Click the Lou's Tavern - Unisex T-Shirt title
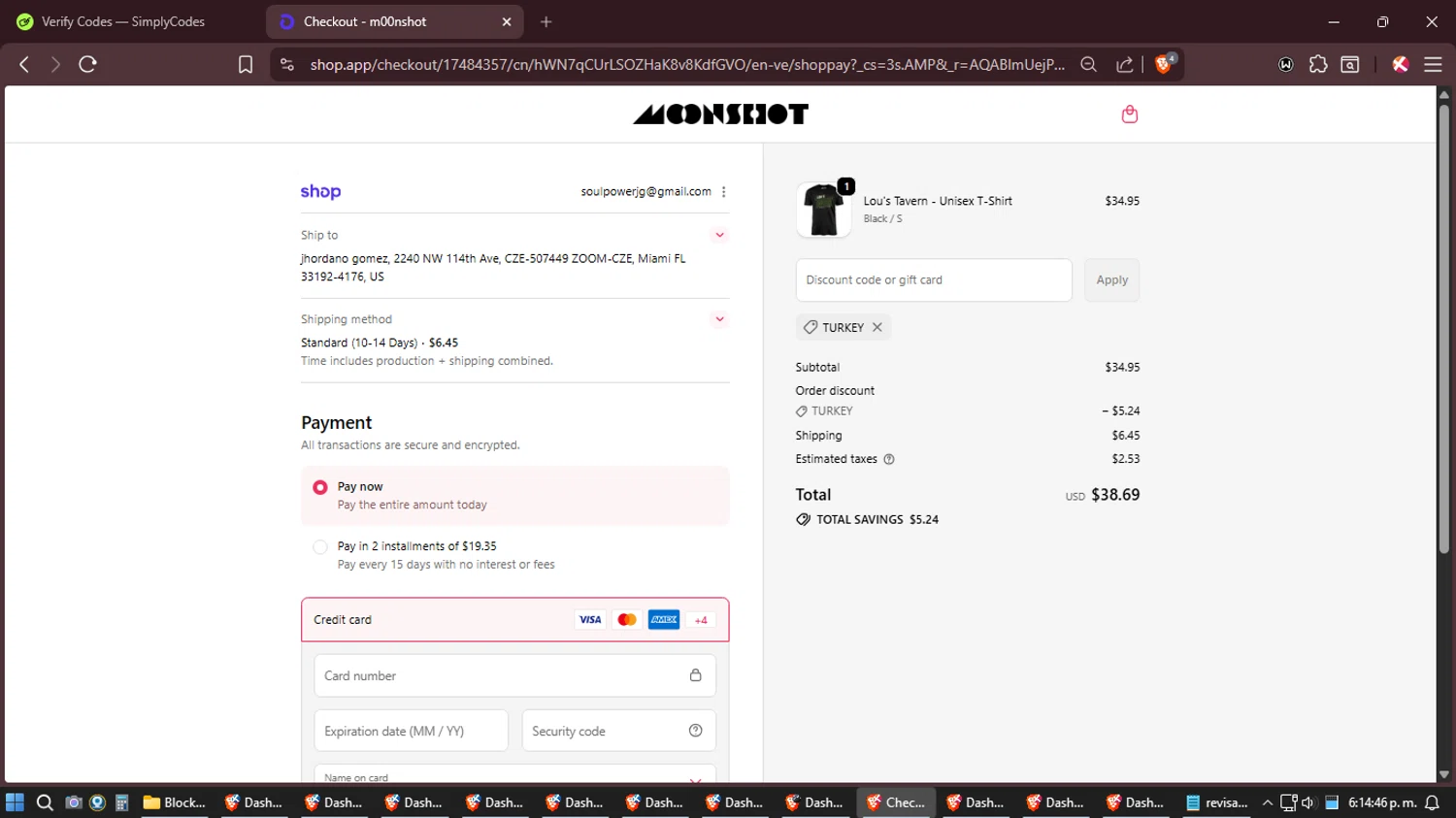Screen dimensions: 1456x818 938,201
